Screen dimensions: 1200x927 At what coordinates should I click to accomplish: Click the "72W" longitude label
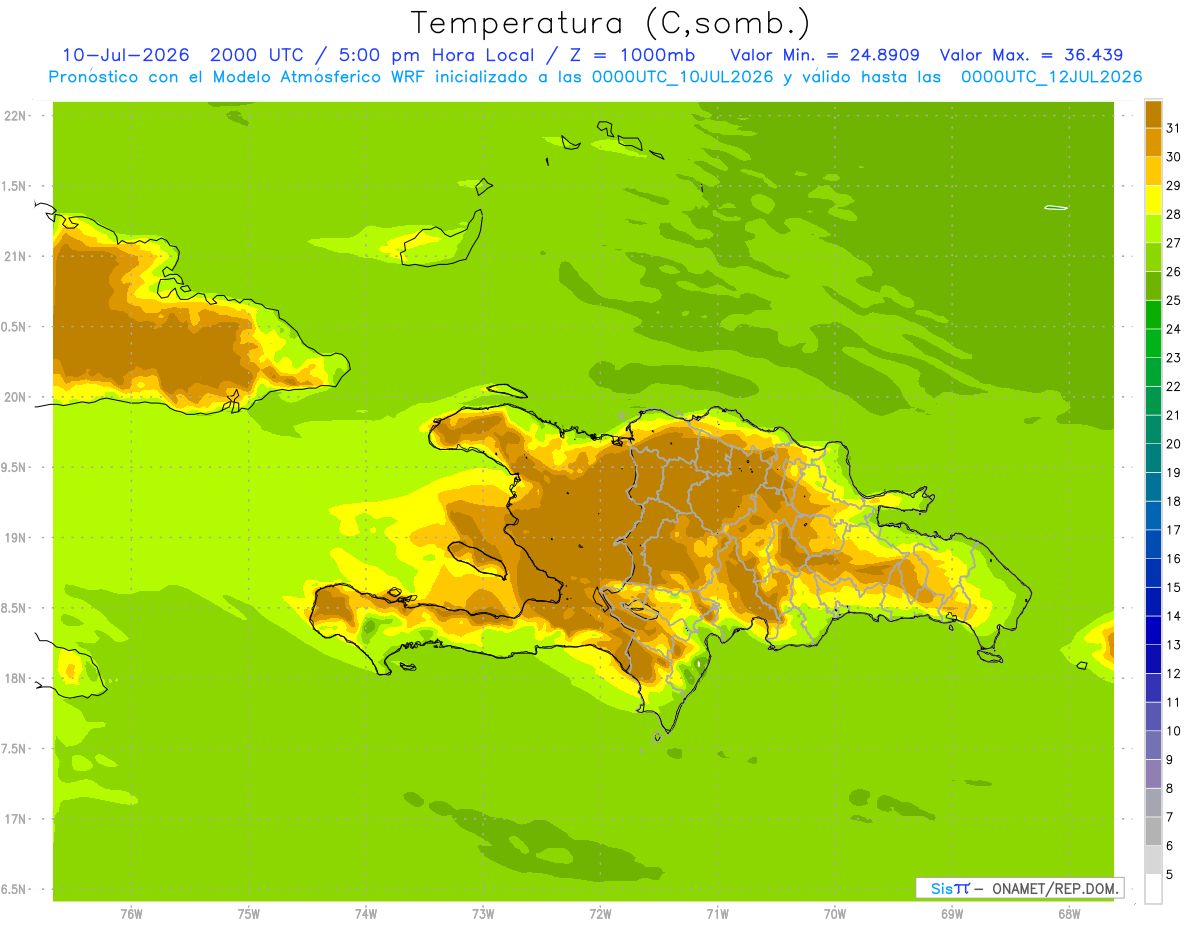click(600, 914)
